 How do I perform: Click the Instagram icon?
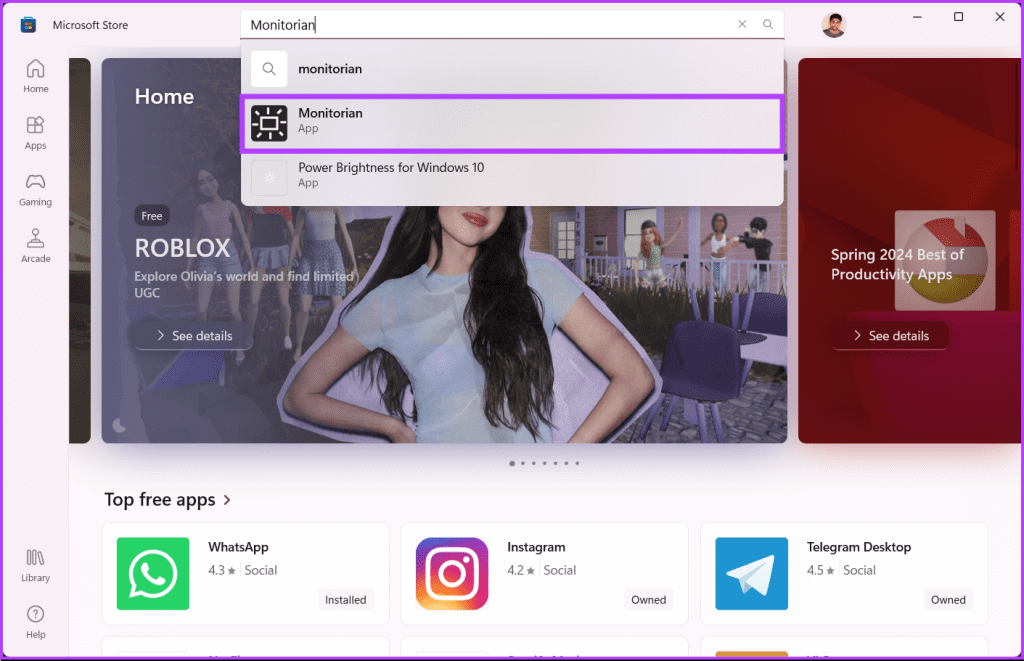pos(452,573)
